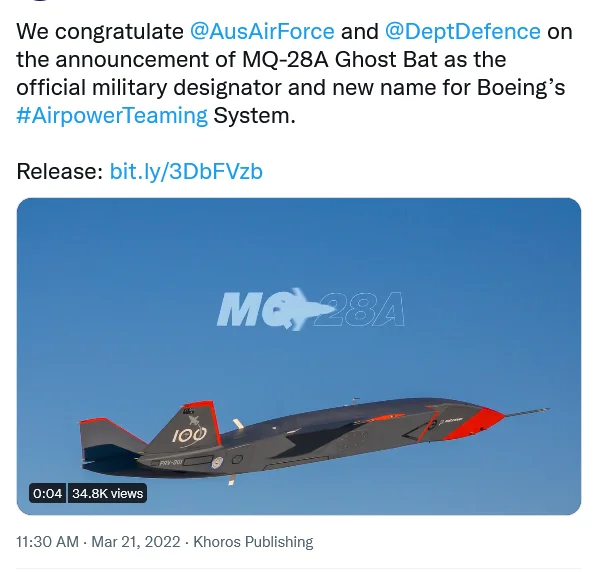Click the 0:04 video duration badge
This screenshot has width=598, height=572.
pos(47,493)
